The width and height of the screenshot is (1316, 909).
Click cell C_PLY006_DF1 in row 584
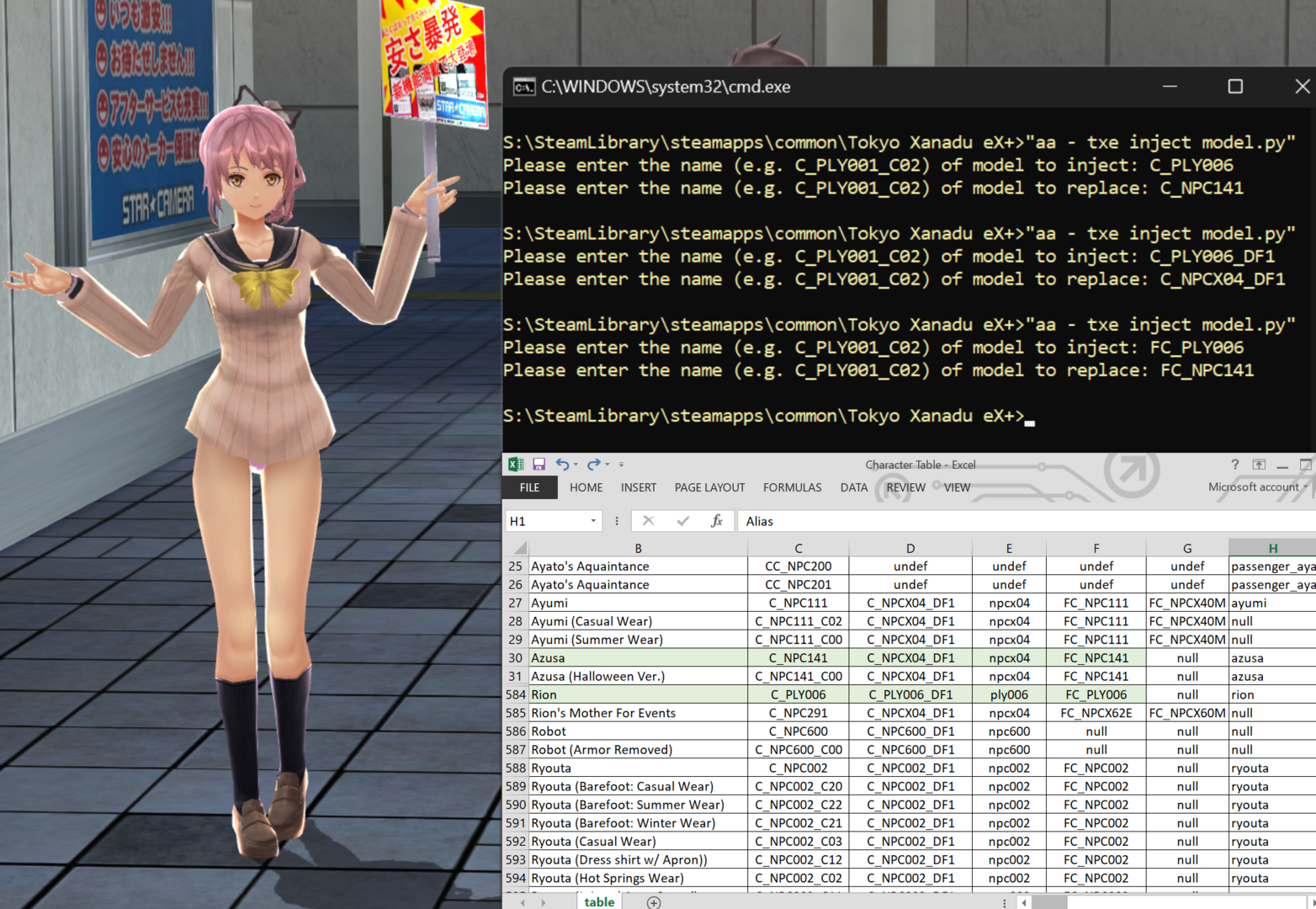click(910, 694)
